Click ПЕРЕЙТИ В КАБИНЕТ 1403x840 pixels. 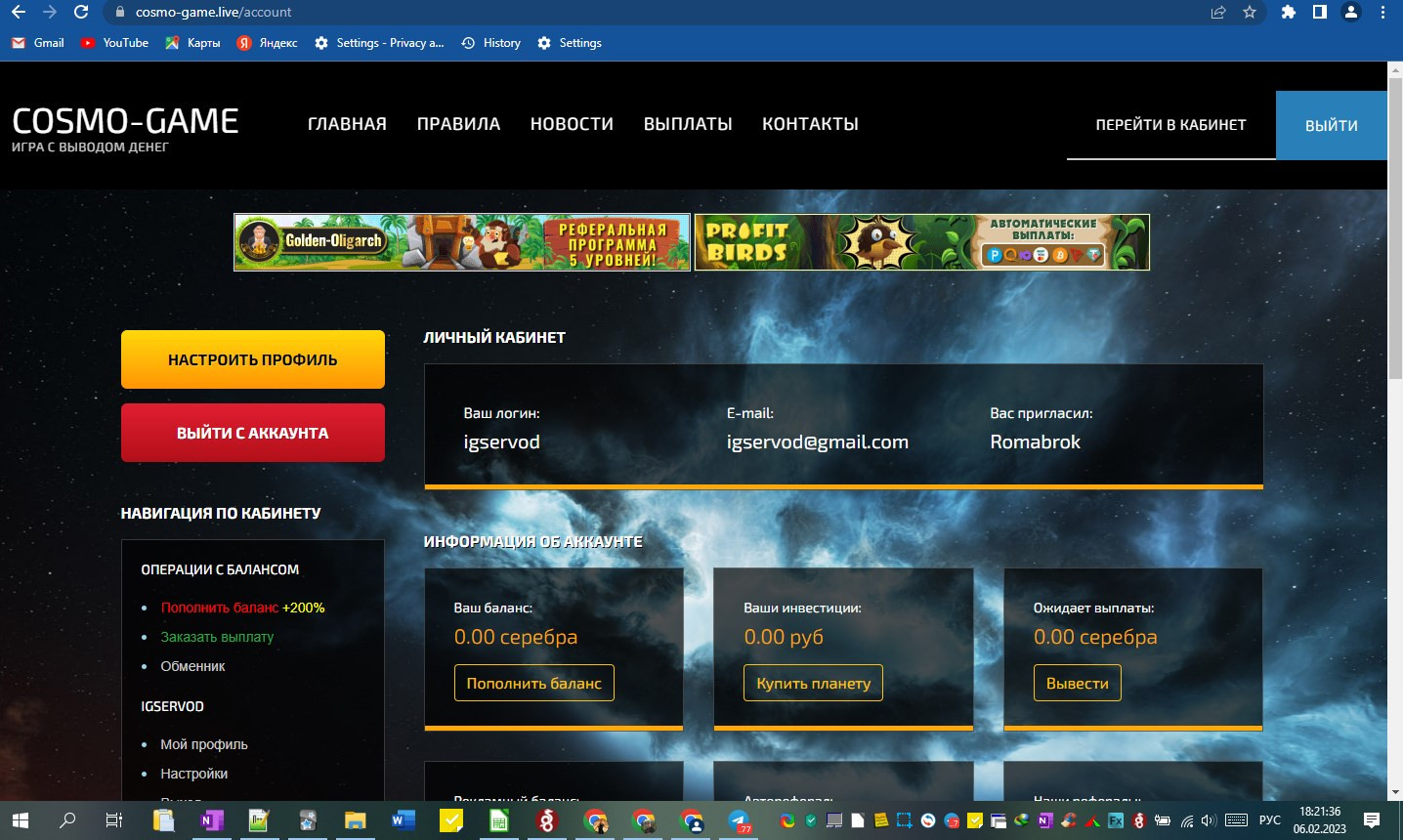point(1170,125)
